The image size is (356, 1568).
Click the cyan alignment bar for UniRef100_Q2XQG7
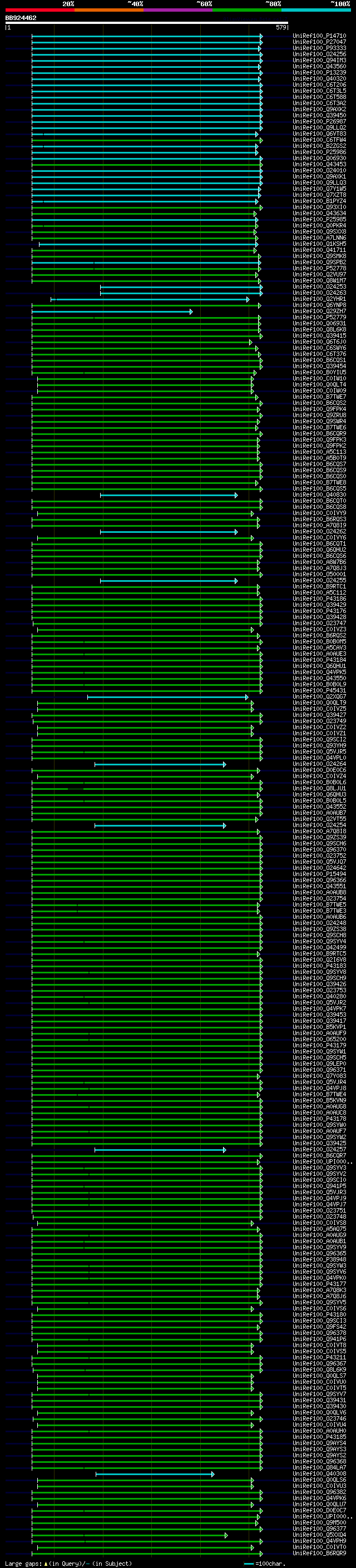(x=167, y=697)
